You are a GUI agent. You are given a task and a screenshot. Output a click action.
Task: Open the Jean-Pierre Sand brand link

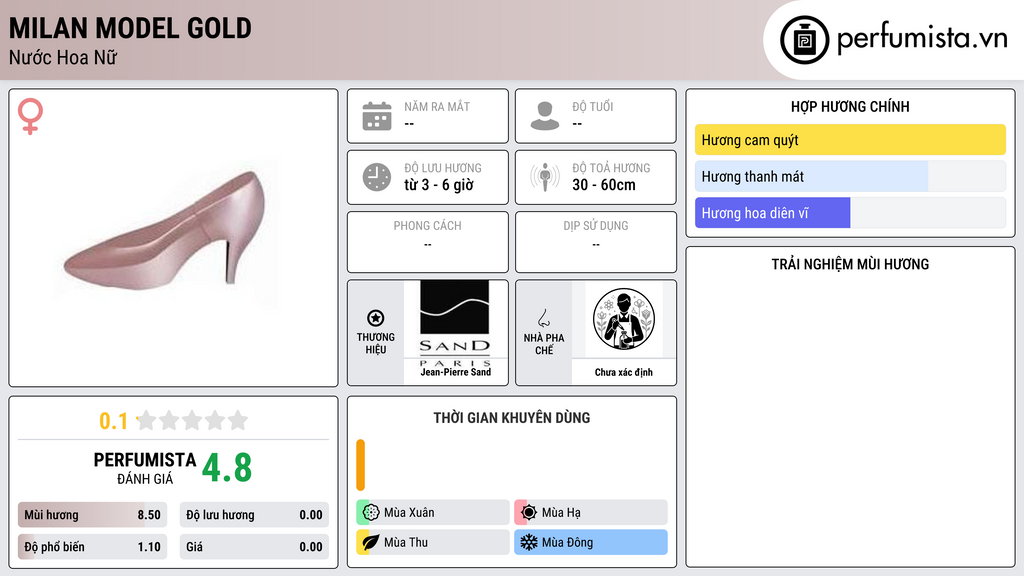tap(455, 372)
